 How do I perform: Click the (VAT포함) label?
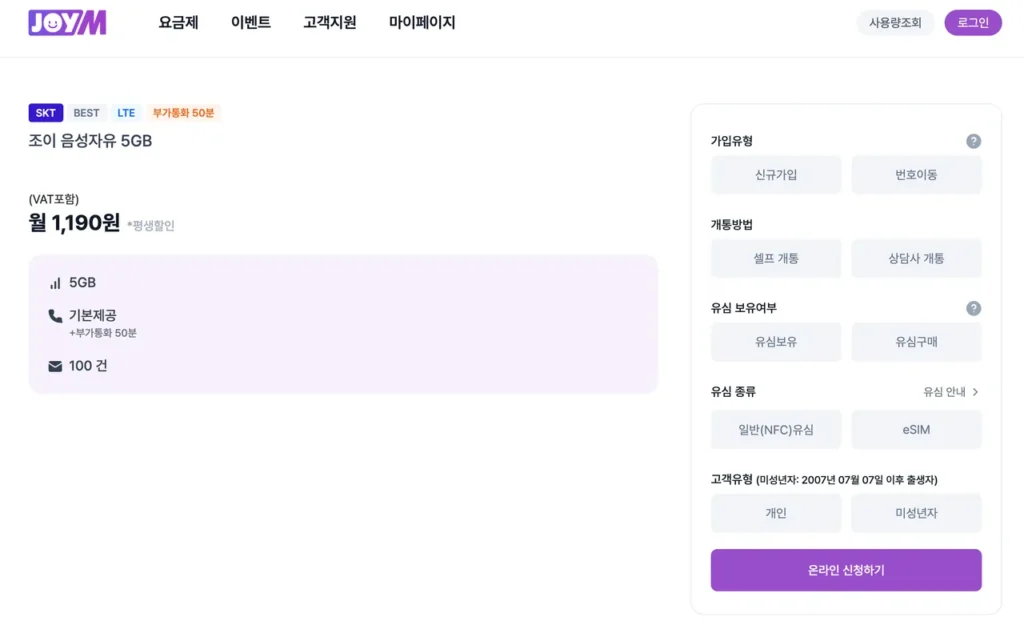(x=54, y=199)
